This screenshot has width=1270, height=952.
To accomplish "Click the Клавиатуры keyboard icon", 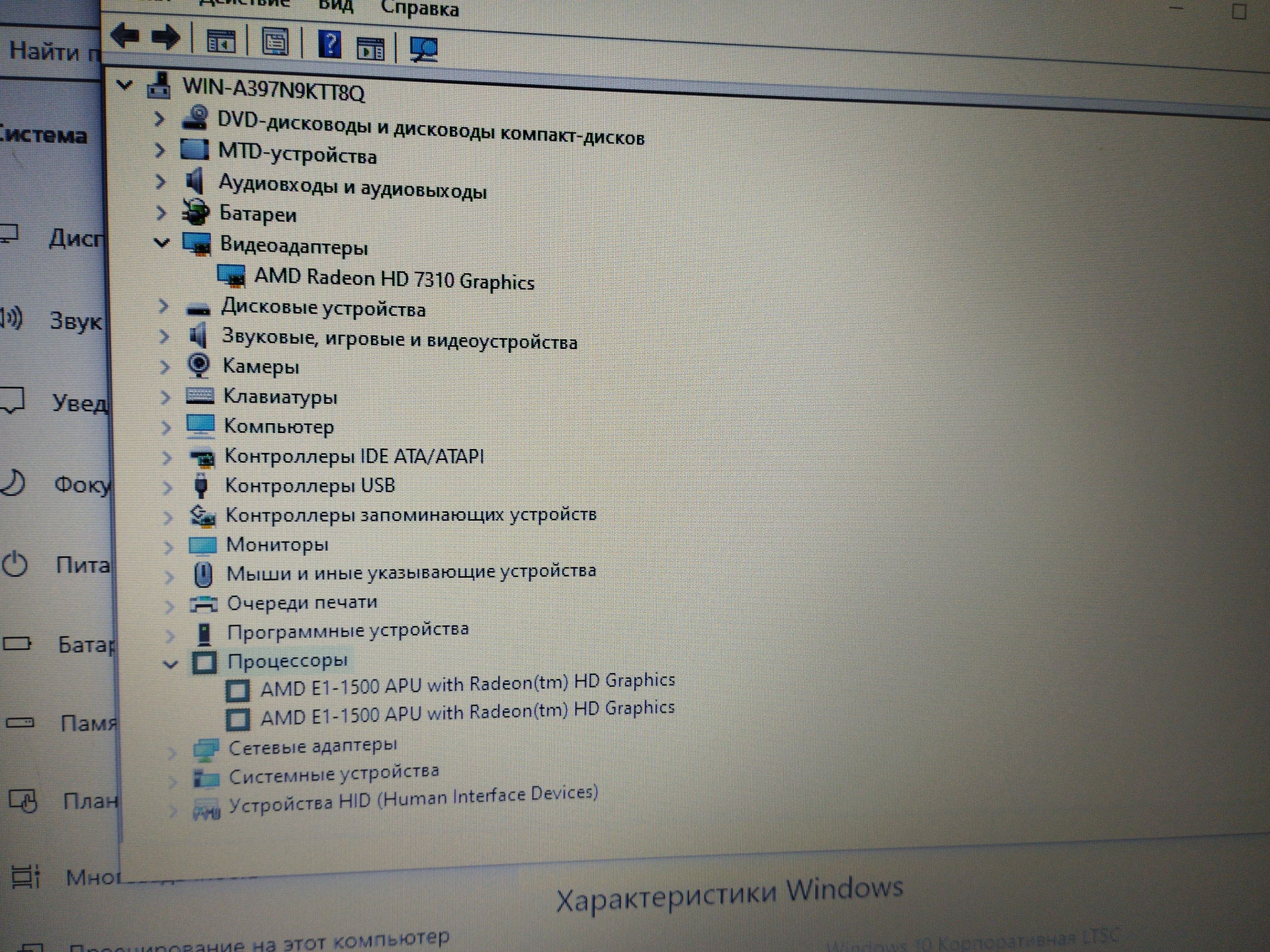I will [x=200, y=395].
